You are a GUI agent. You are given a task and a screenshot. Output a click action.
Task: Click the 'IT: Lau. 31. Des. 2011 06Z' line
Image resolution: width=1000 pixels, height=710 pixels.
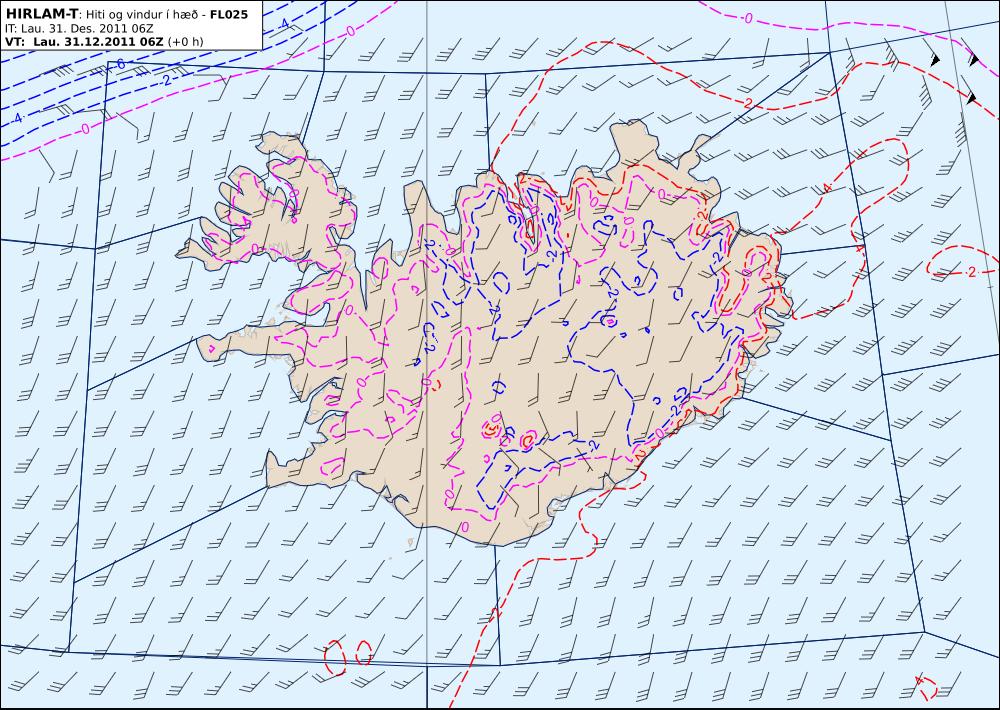pyautogui.click(x=79, y=29)
